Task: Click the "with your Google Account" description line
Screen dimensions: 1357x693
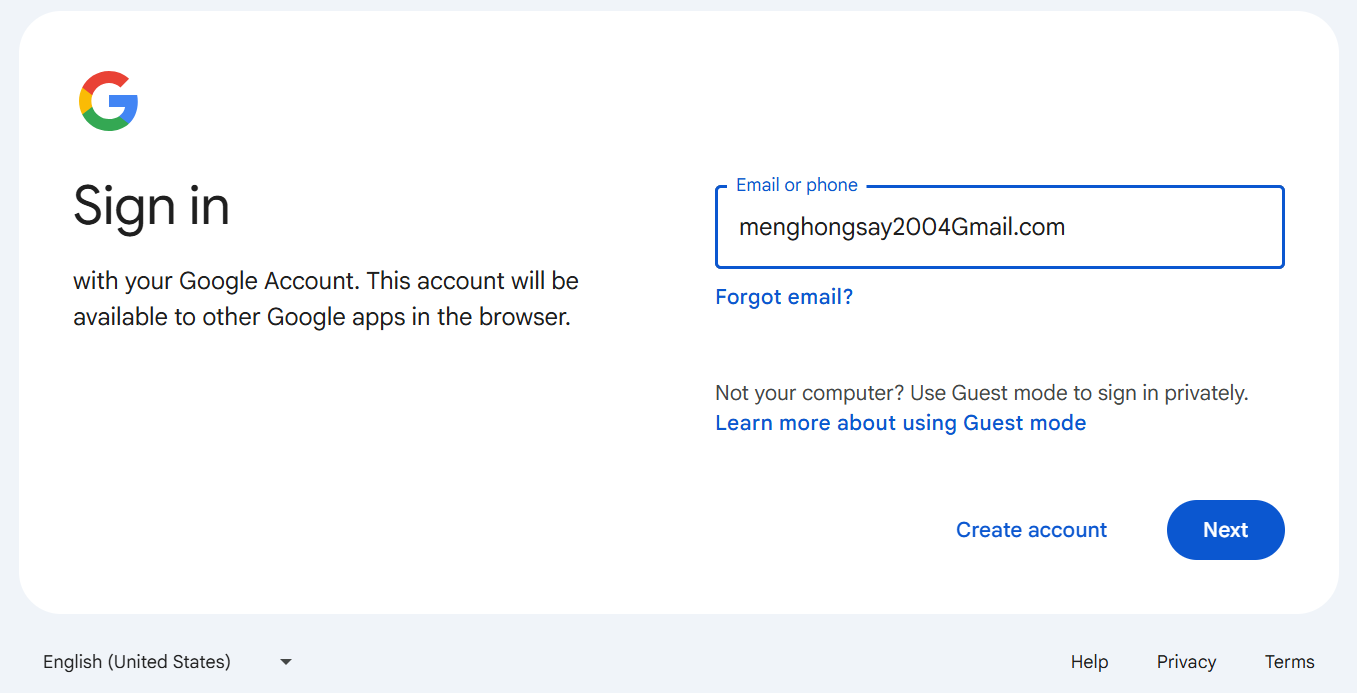Action: (325, 280)
